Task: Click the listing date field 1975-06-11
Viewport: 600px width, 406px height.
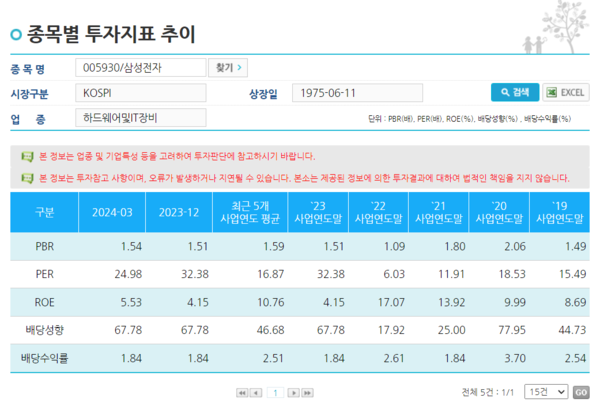Action: coord(357,93)
